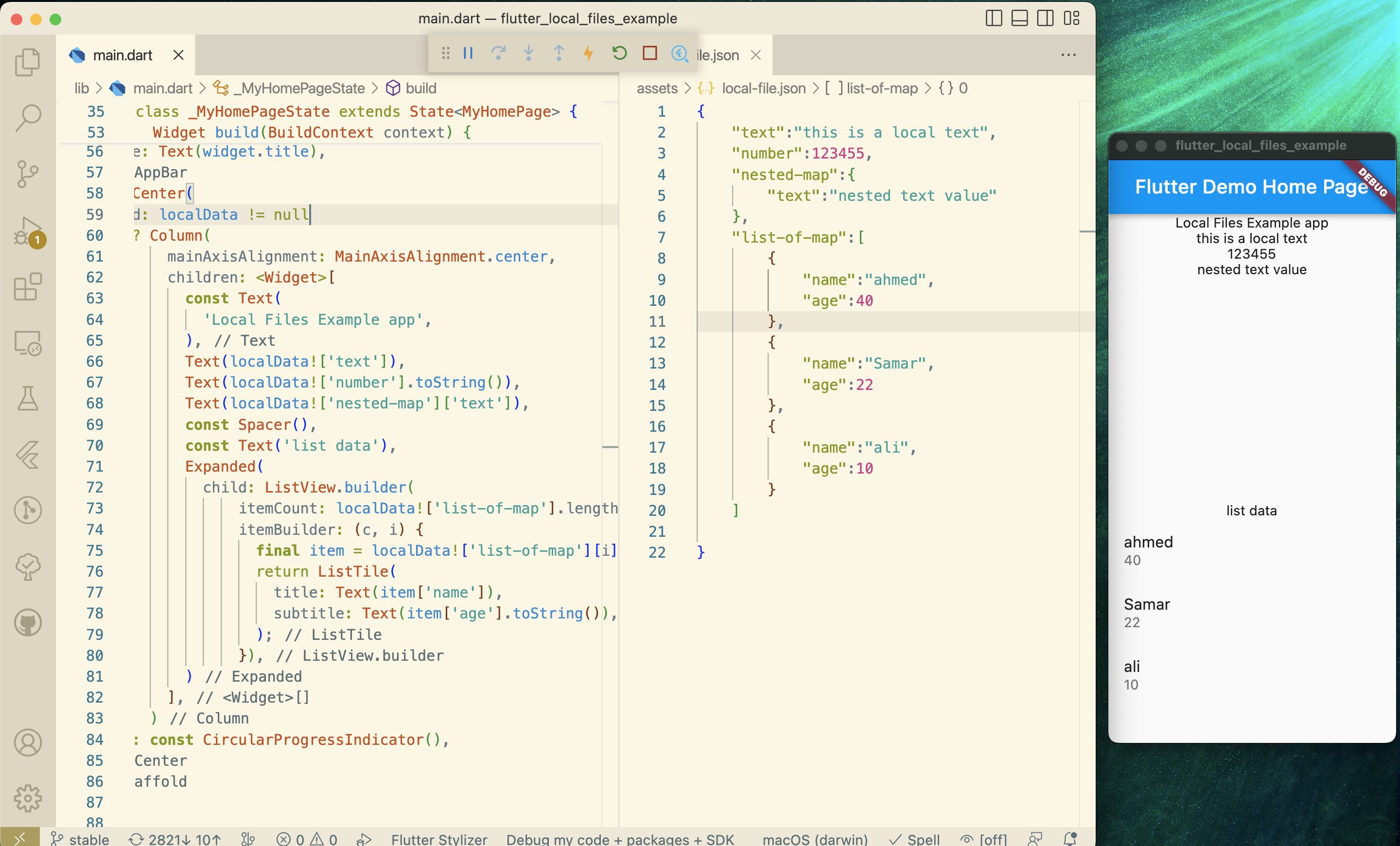Restart the debug session
Image resolution: width=1400 pixels, height=846 pixels.
point(619,53)
